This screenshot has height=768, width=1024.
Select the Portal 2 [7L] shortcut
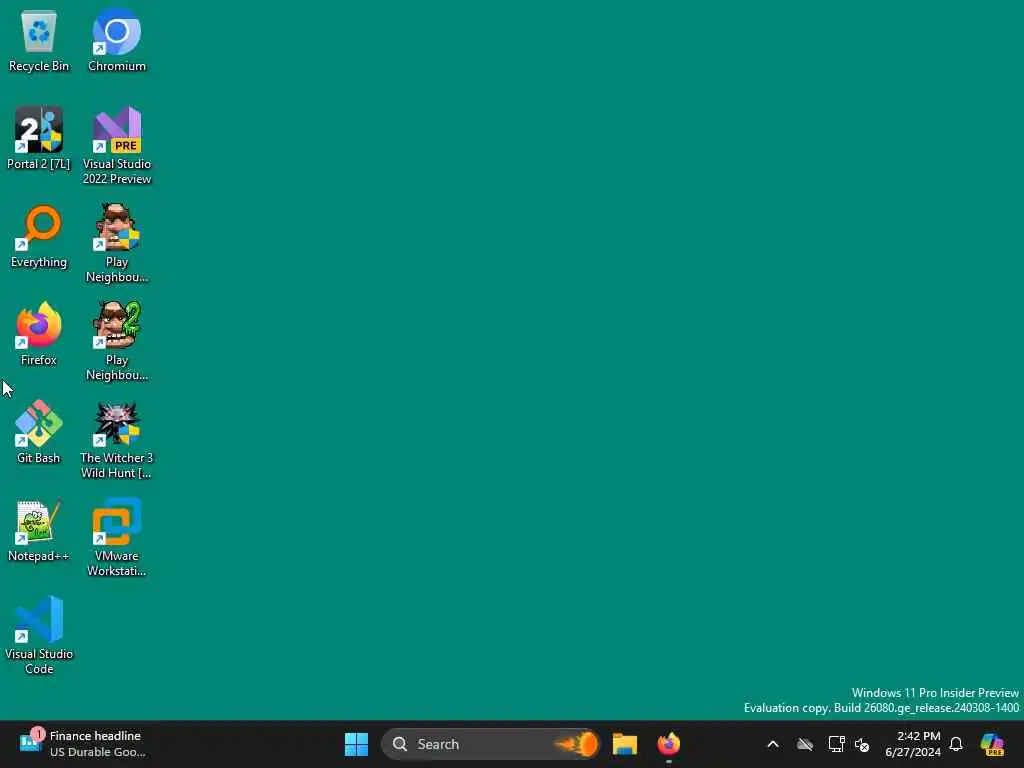click(39, 138)
